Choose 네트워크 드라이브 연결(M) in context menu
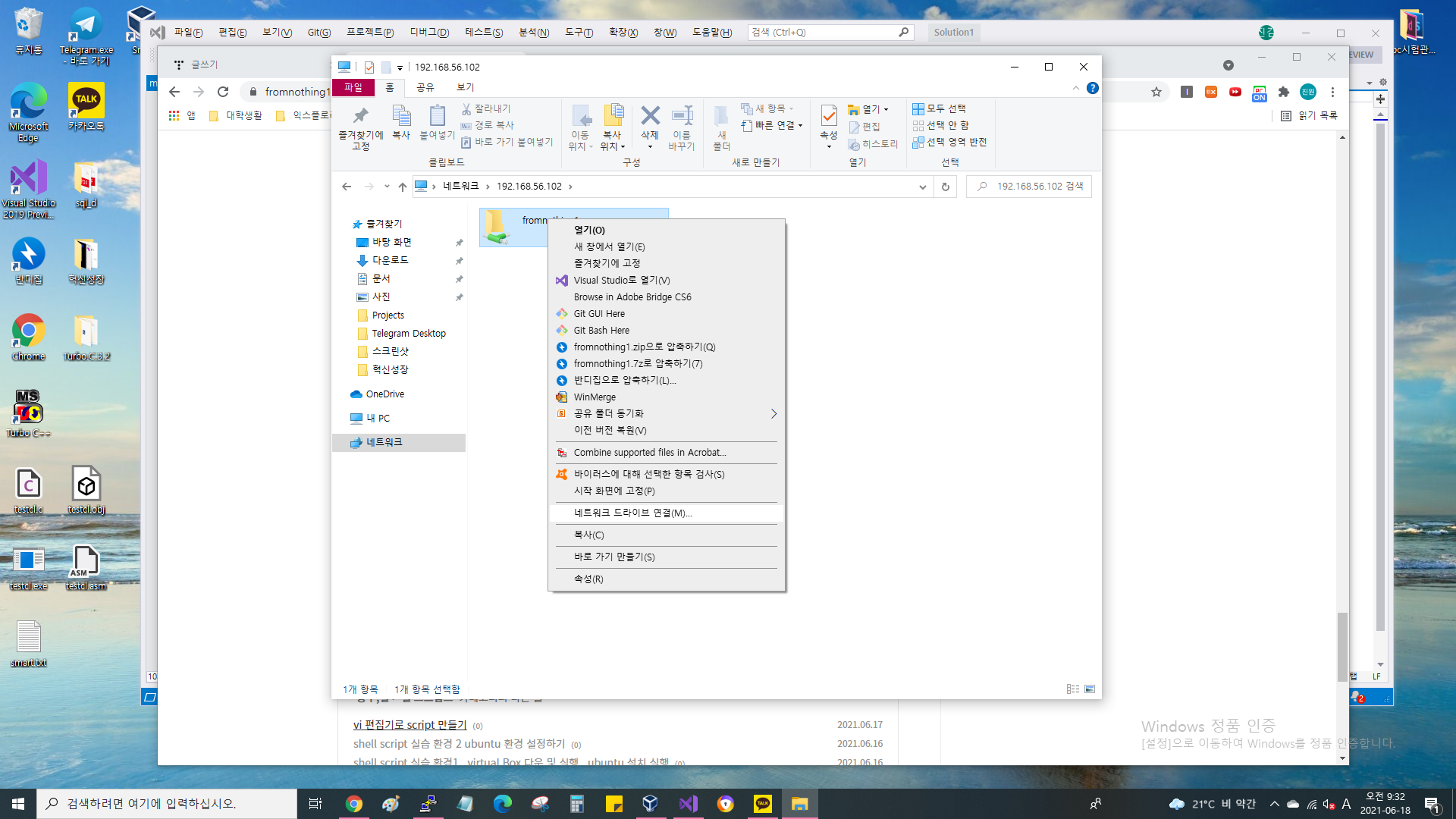1456x819 pixels. [632, 513]
